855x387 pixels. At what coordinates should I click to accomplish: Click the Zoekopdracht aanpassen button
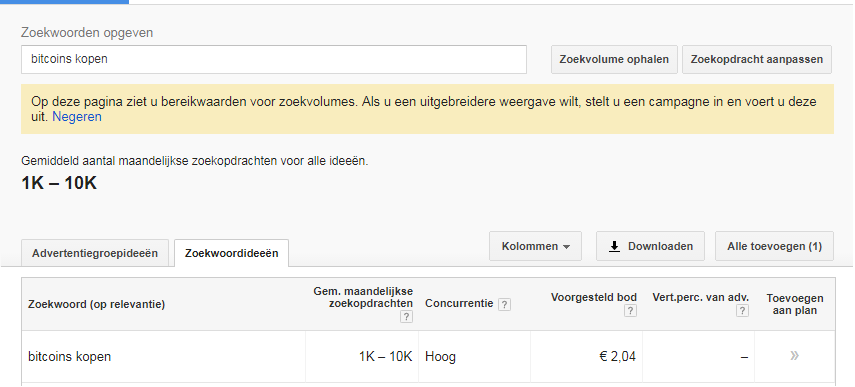click(x=757, y=59)
